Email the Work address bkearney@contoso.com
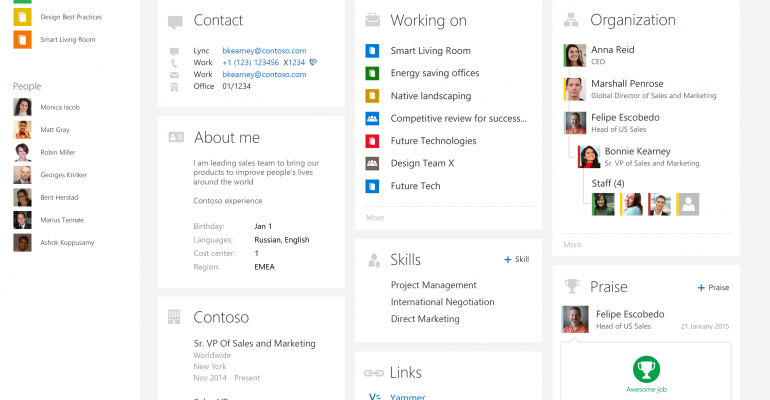 264,74
